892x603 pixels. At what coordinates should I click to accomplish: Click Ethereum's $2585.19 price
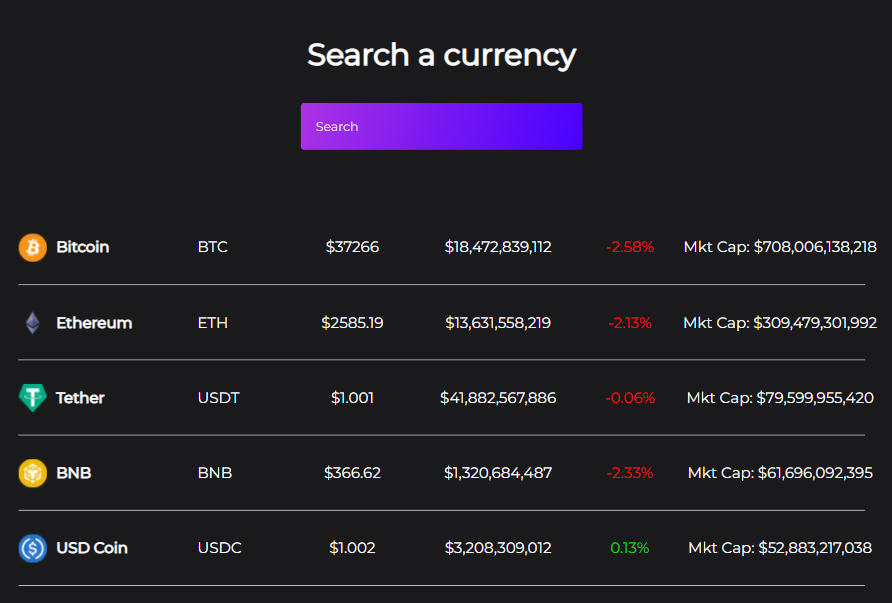[352, 323]
